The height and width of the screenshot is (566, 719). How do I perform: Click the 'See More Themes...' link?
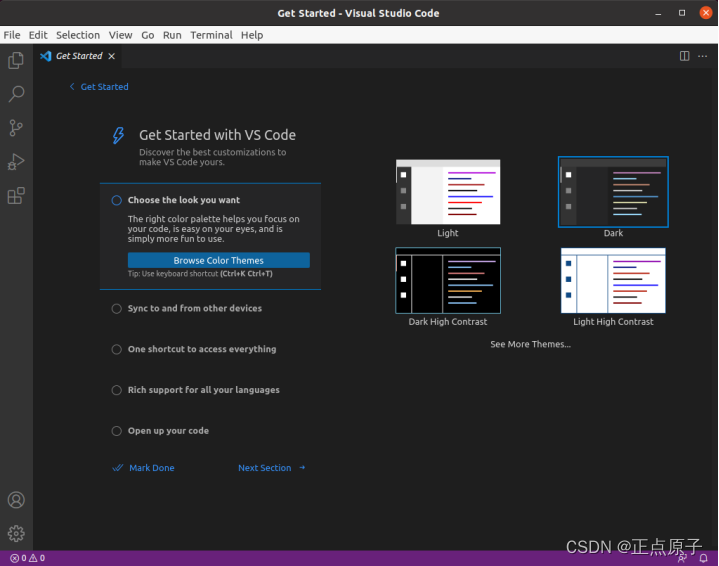[531, 344]
